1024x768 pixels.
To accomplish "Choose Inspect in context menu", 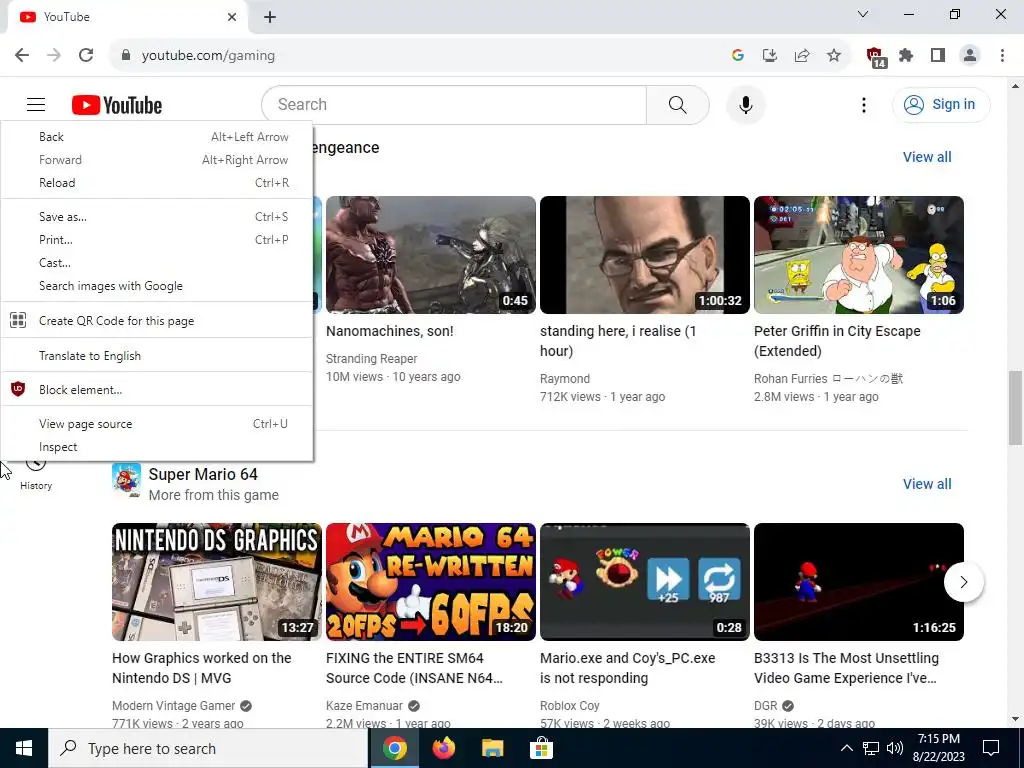I will click(x=157, y=447).
